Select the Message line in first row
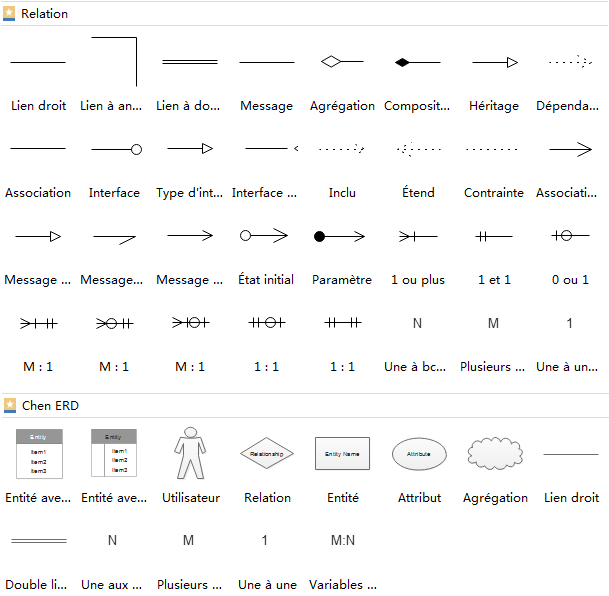 click(267, 62)
